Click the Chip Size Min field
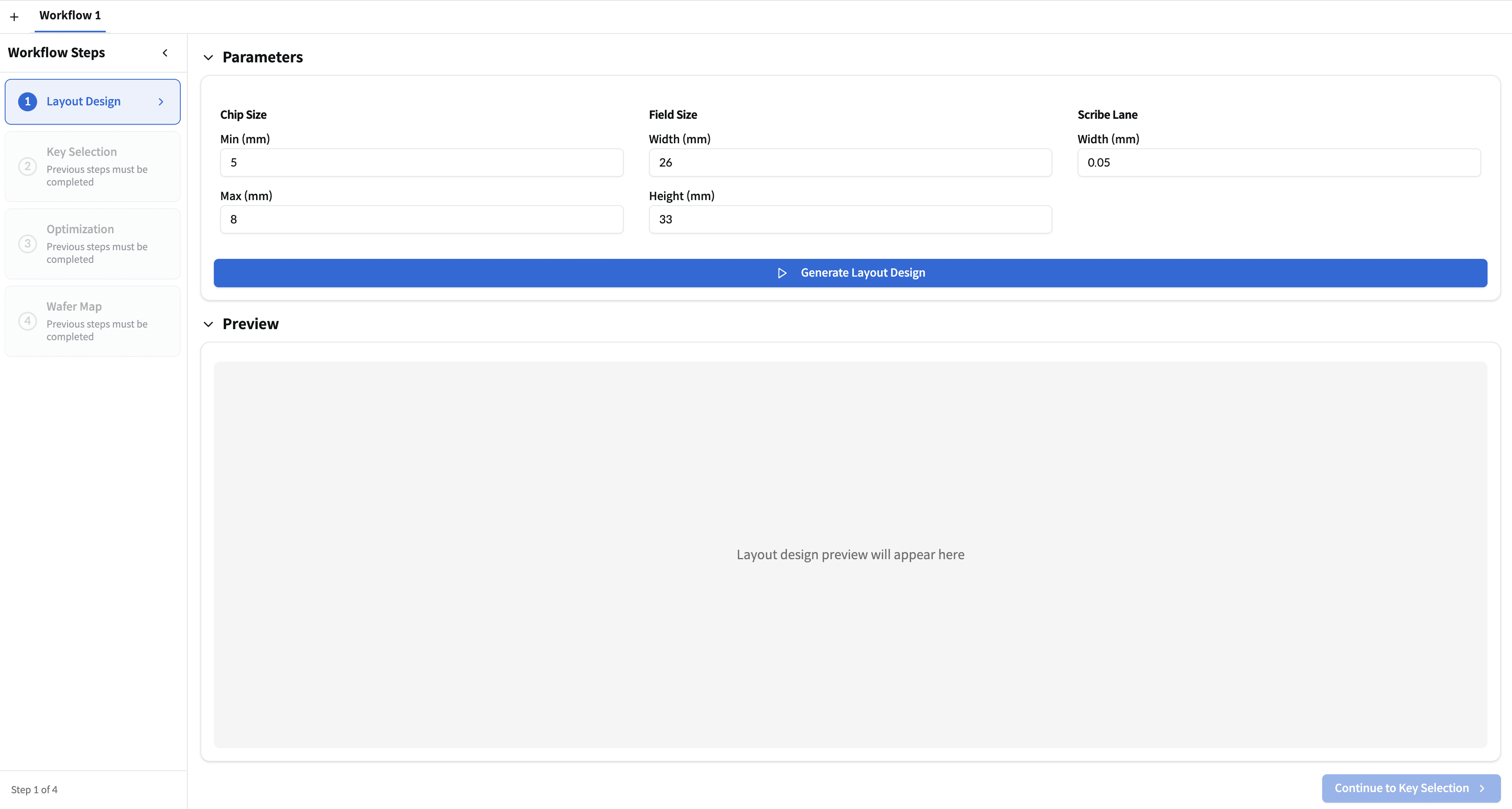The width and height of the screenshot is (1512, 809). pos(421,163)
